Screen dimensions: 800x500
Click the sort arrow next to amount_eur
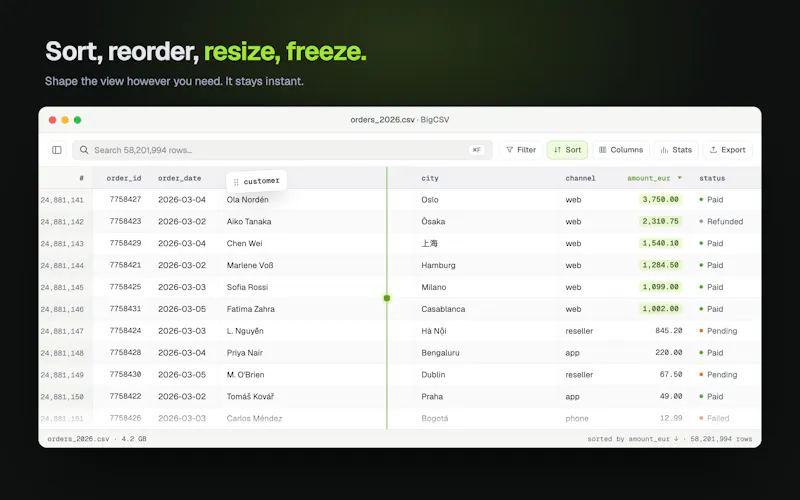(680, 178)
